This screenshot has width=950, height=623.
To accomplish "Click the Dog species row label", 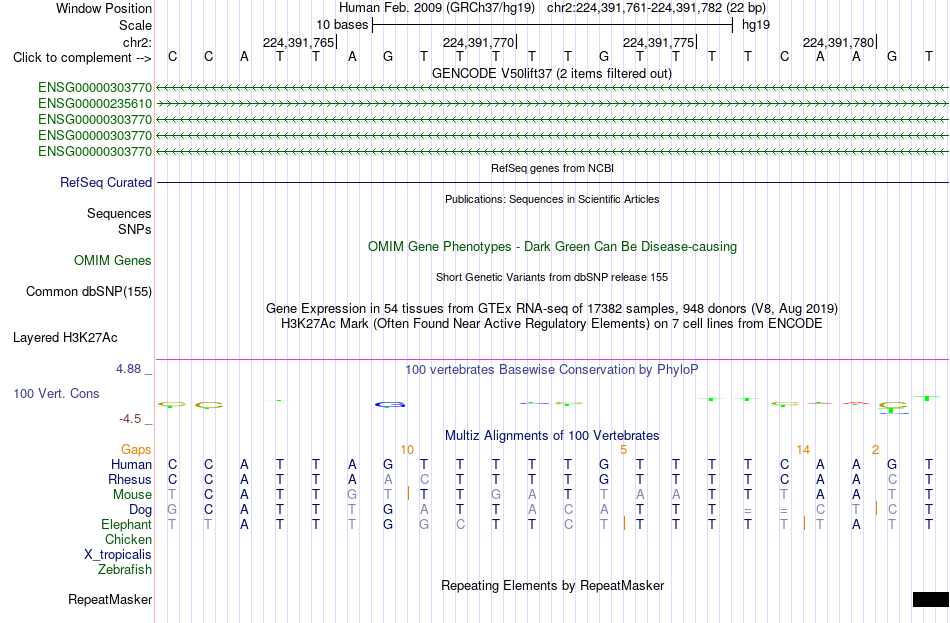I will coord(141,510).
